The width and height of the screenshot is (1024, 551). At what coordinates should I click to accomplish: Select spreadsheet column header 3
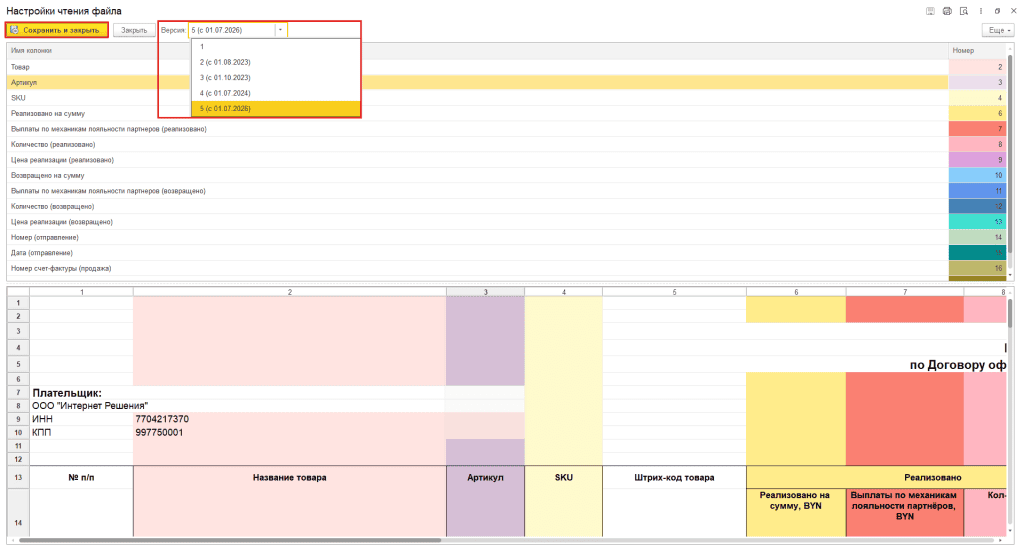pos(485,292)
